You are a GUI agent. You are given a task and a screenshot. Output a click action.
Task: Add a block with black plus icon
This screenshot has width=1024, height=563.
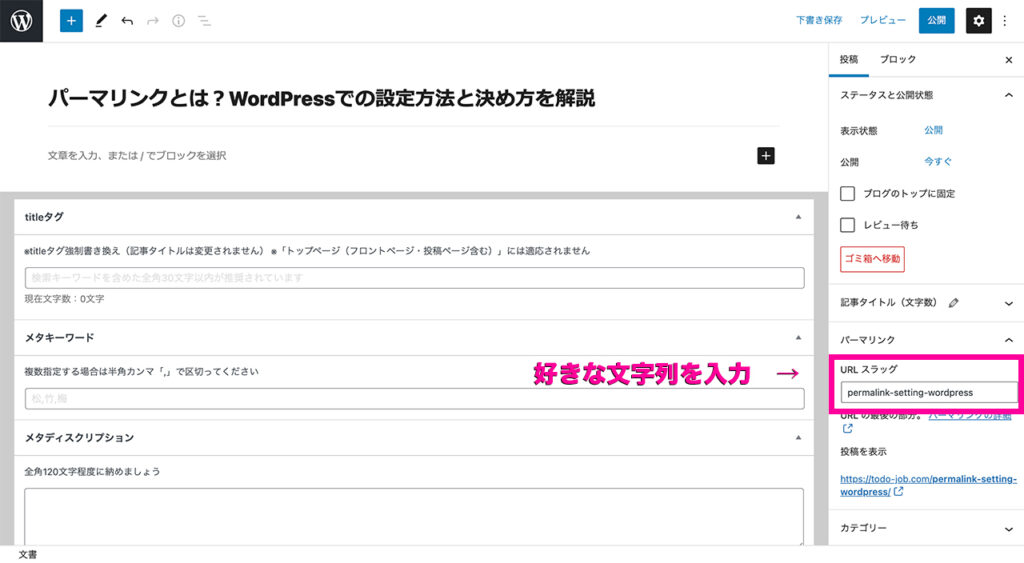(x=765, y=155)
